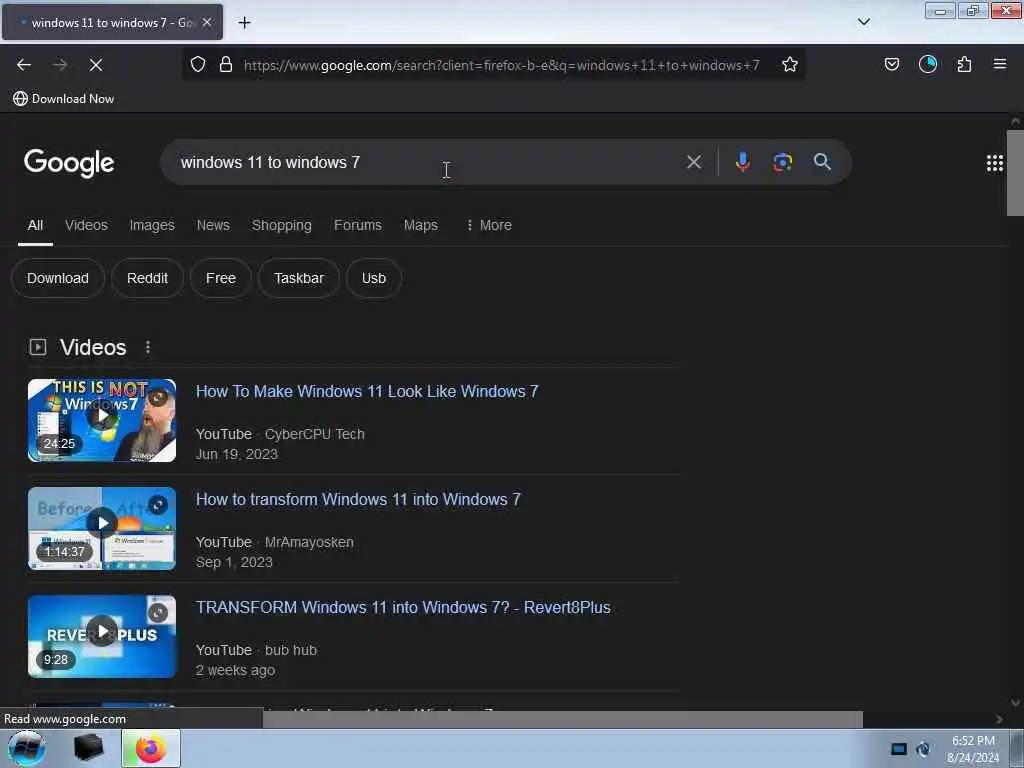1024x768 pixels.
Task: Click the system tray globe icon
Action: (923, 749)
